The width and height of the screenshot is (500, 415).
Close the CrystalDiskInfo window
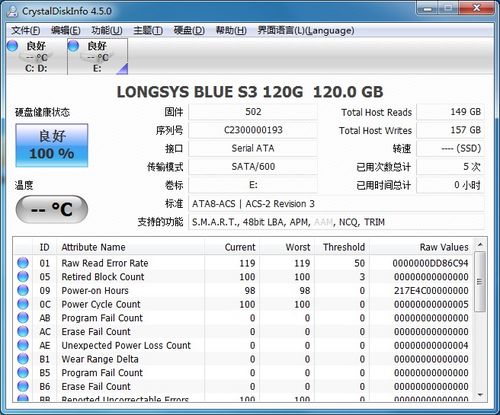476,8
